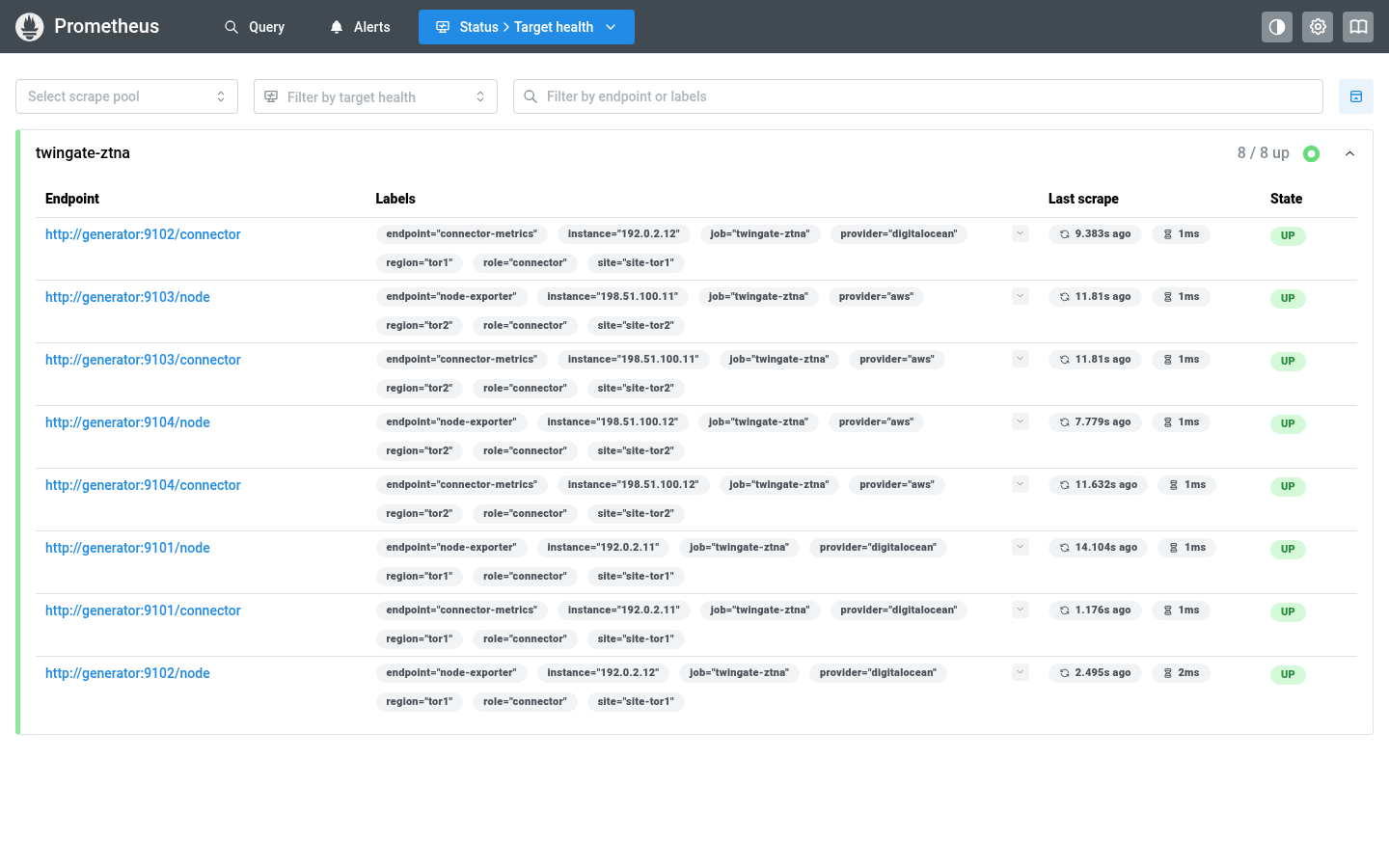The width and height of the screenshot is (1389, 868).
Task: Click the UP badge for generator:9102/node
Action: click(1288, 674)
